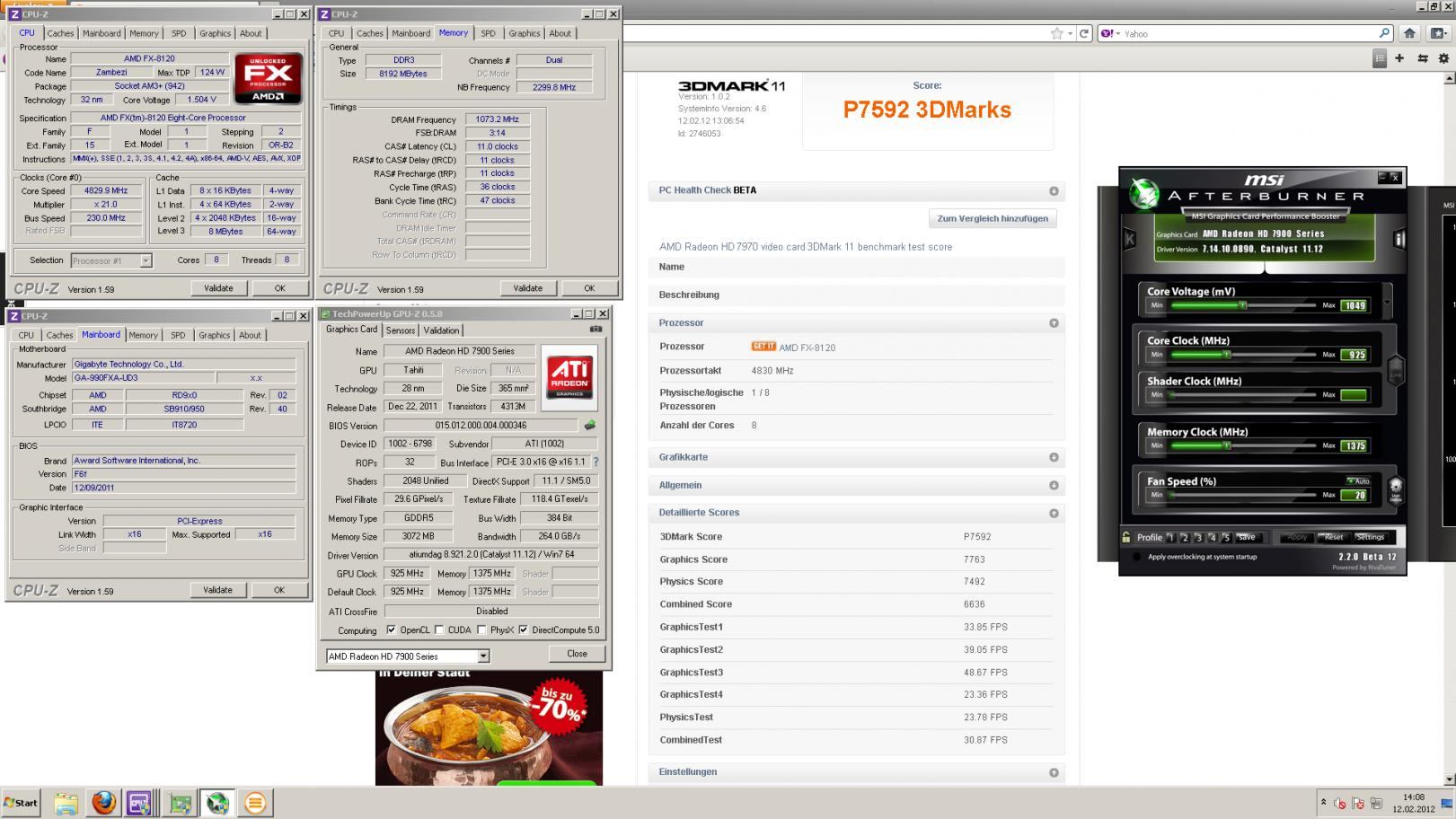Switch to the Caches tab in the CPU window
The width and height of the screenshot is (1456, 819).
click(x=60, y=33)
